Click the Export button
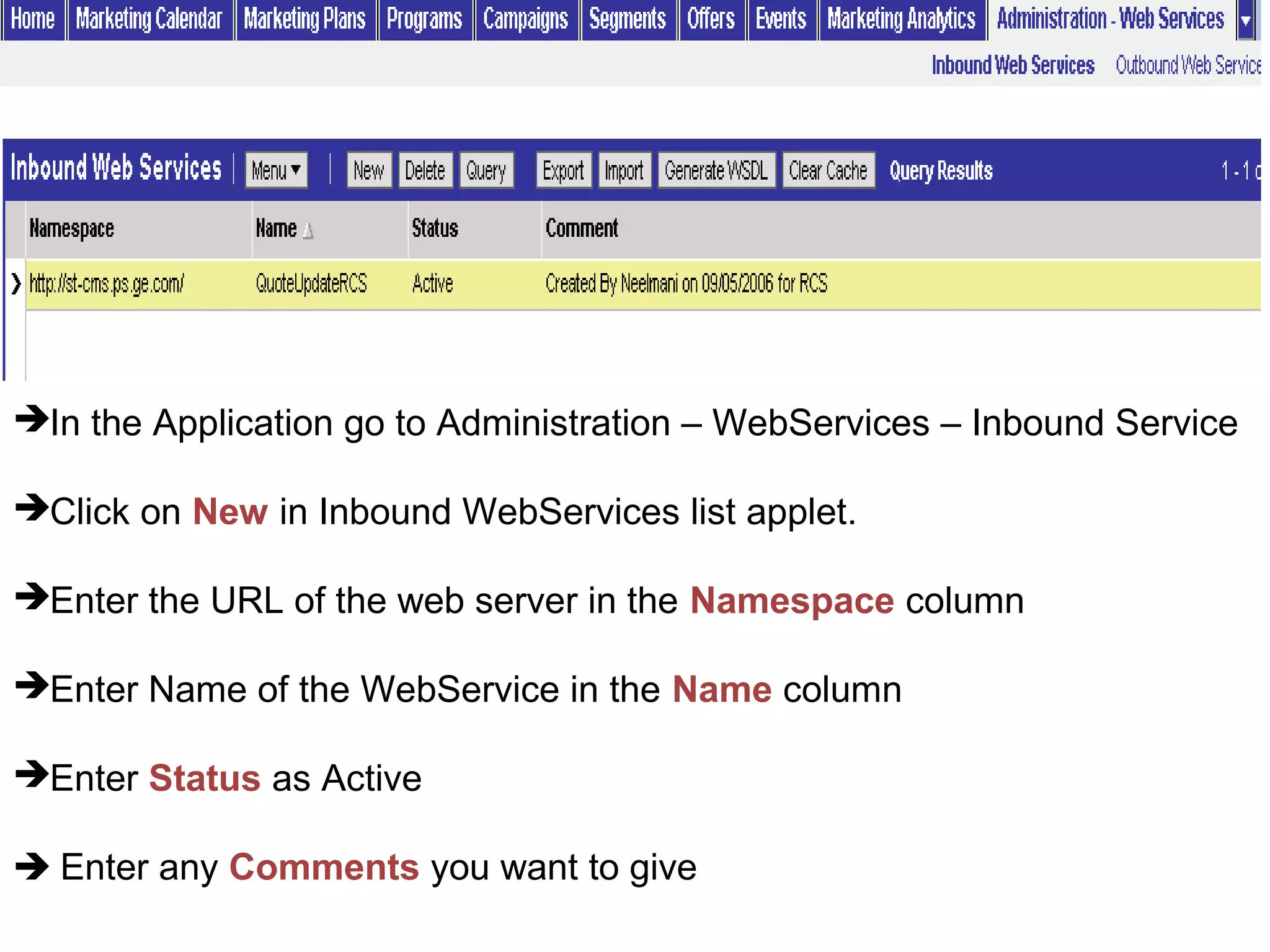Viewport: 1270px width, 952px height. (564, 170)
